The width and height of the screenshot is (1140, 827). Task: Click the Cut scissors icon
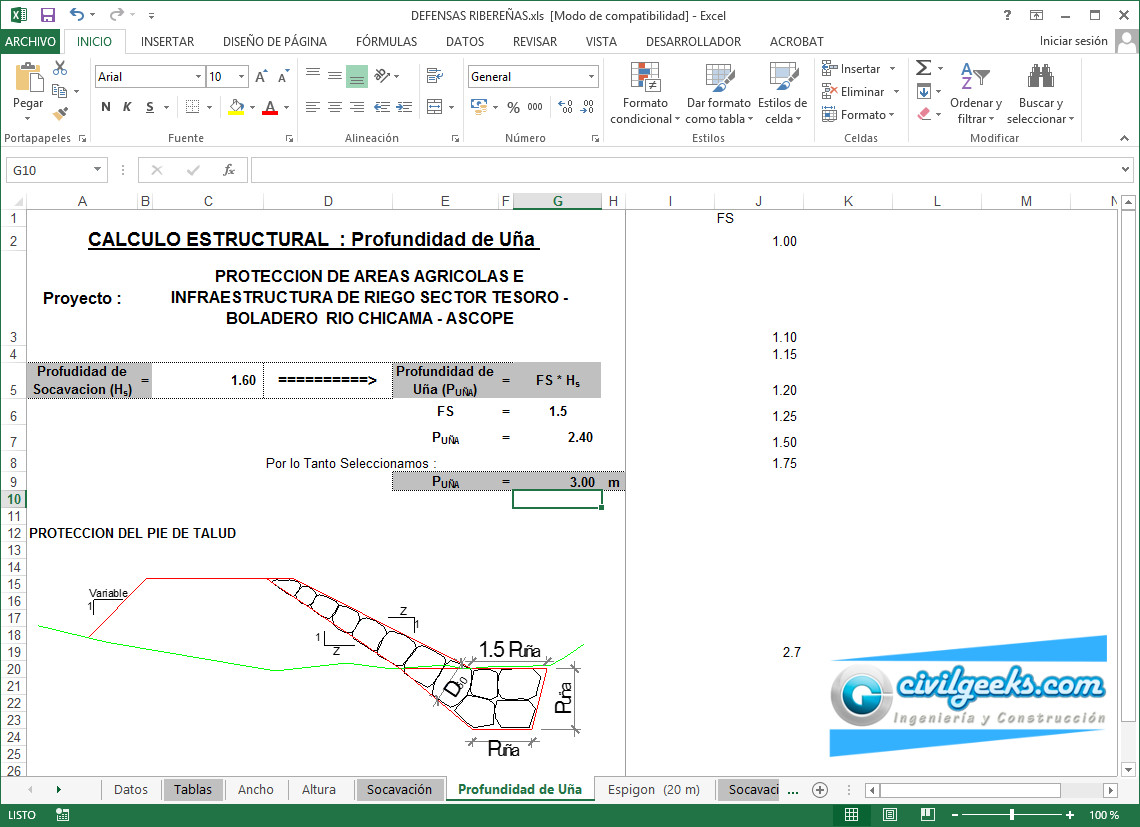coord(60,68)
